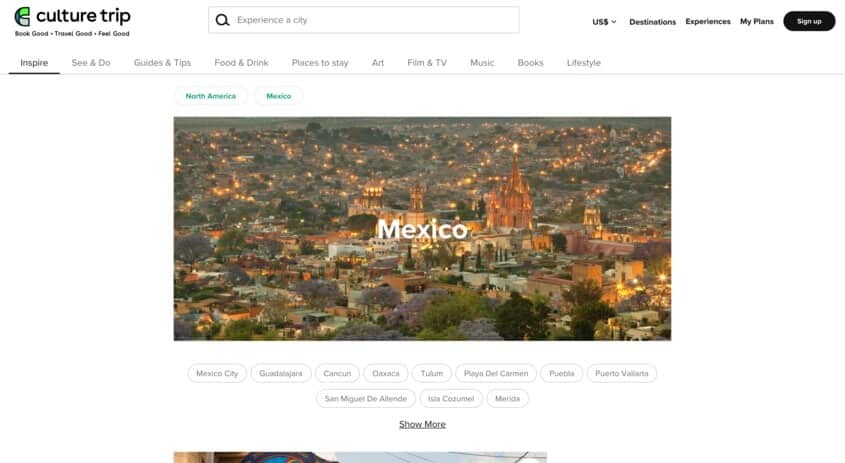Open the Books tab

530,63
